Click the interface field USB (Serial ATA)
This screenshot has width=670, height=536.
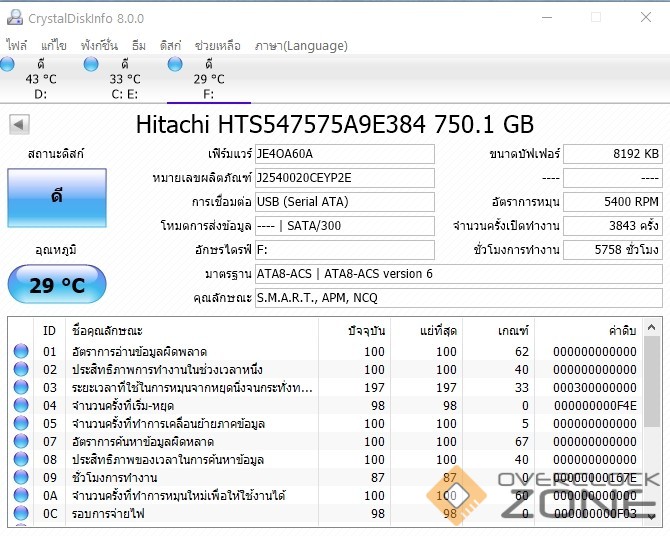click(345, 202)
